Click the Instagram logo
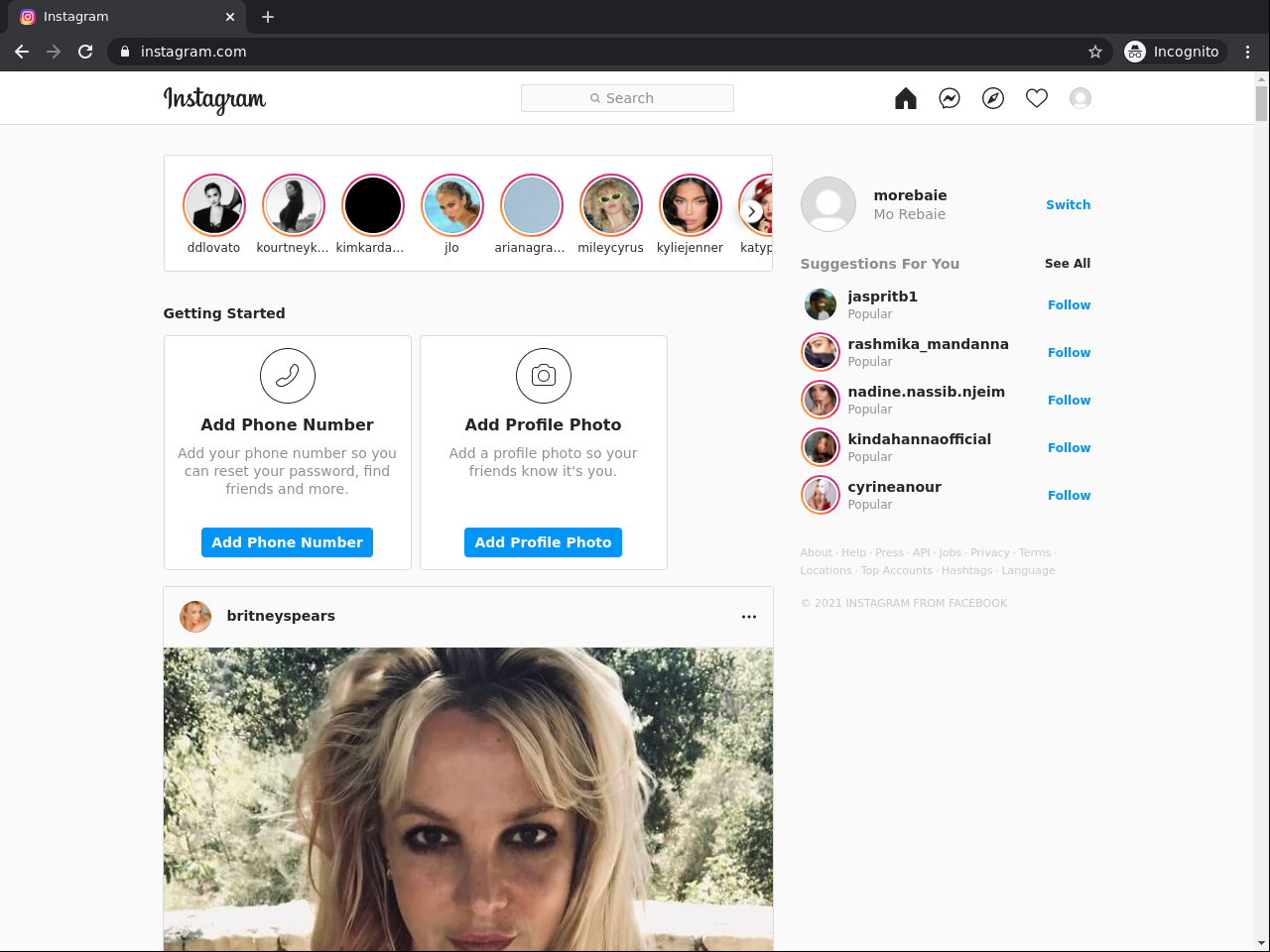This screenshot has width=1270, height=952. coord(214,99)
